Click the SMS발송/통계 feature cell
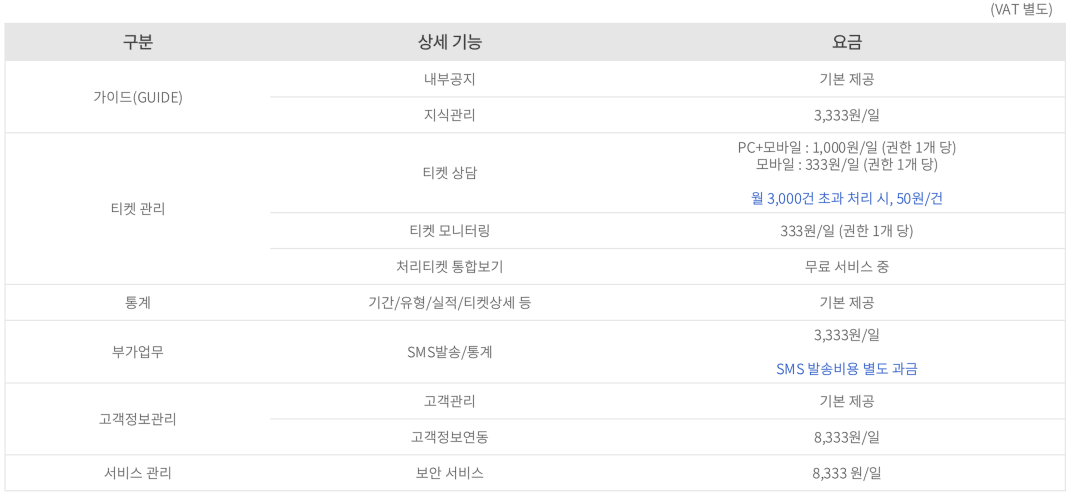Screen dimensions: 1073x498 450,352
